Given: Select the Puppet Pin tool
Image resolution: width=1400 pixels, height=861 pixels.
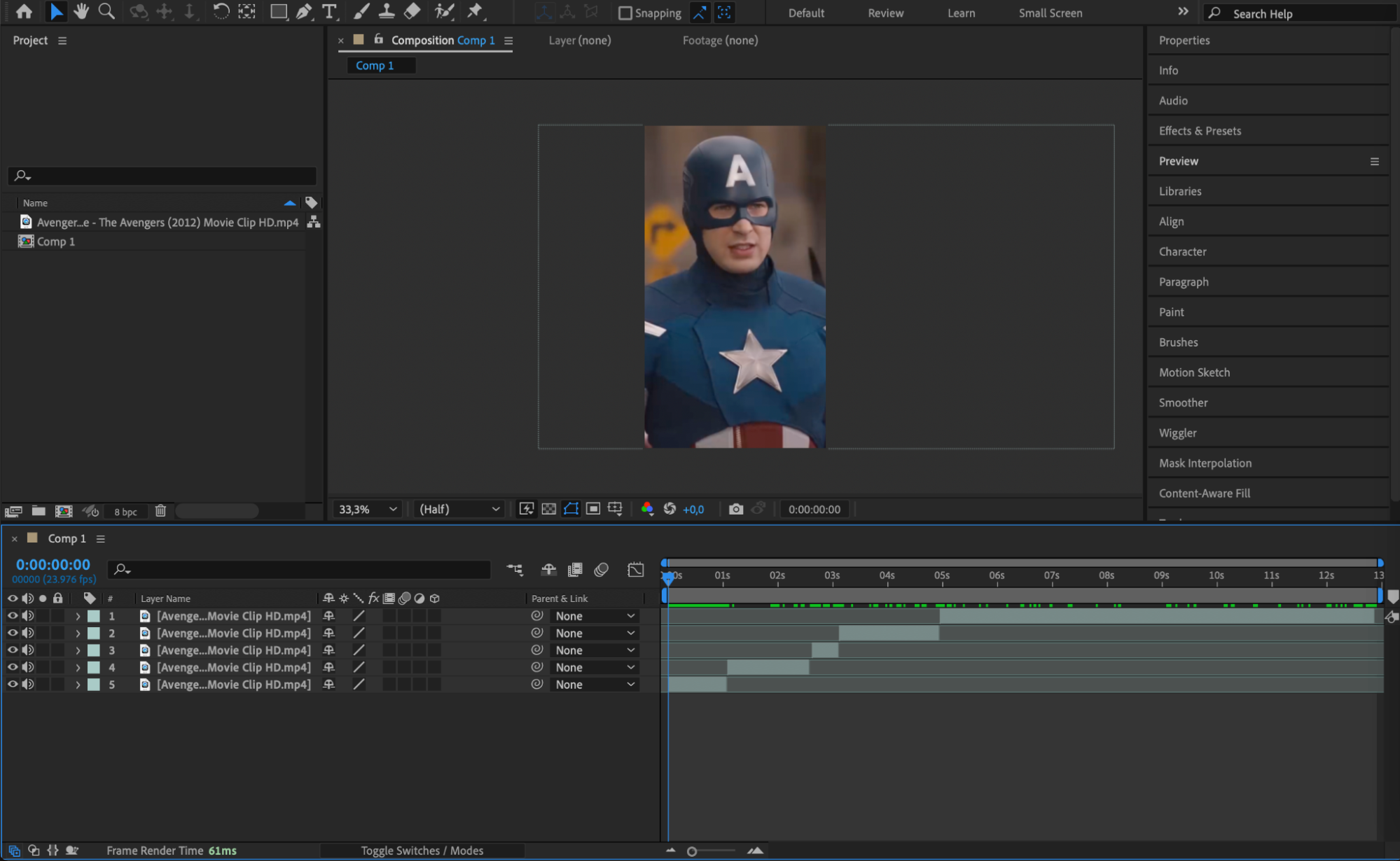Looking at the screenshot, I should [x=476, y=11].
